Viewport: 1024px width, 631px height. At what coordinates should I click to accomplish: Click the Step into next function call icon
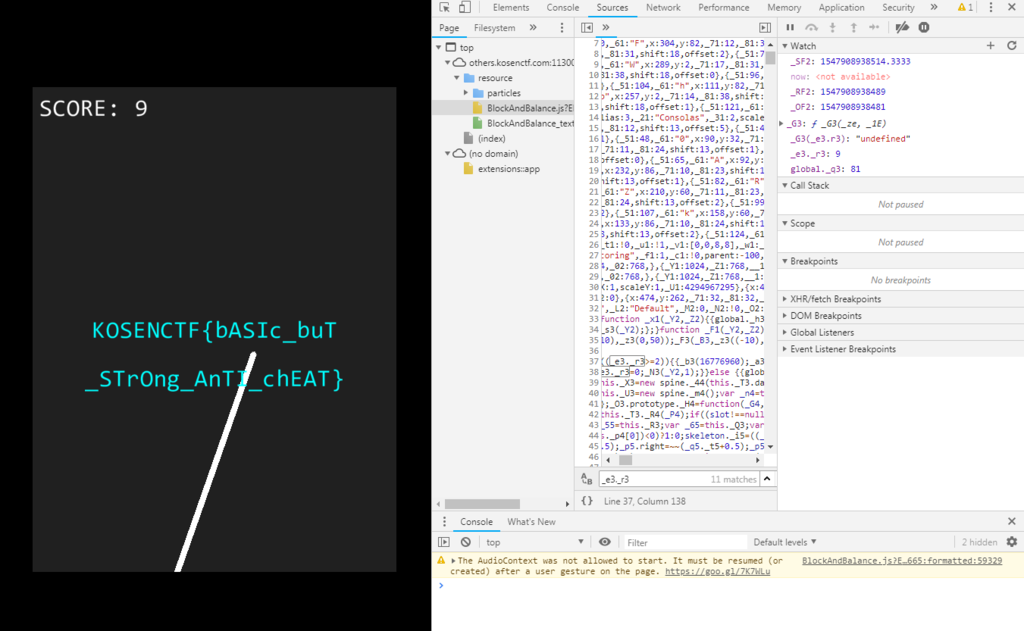(832, 27)
